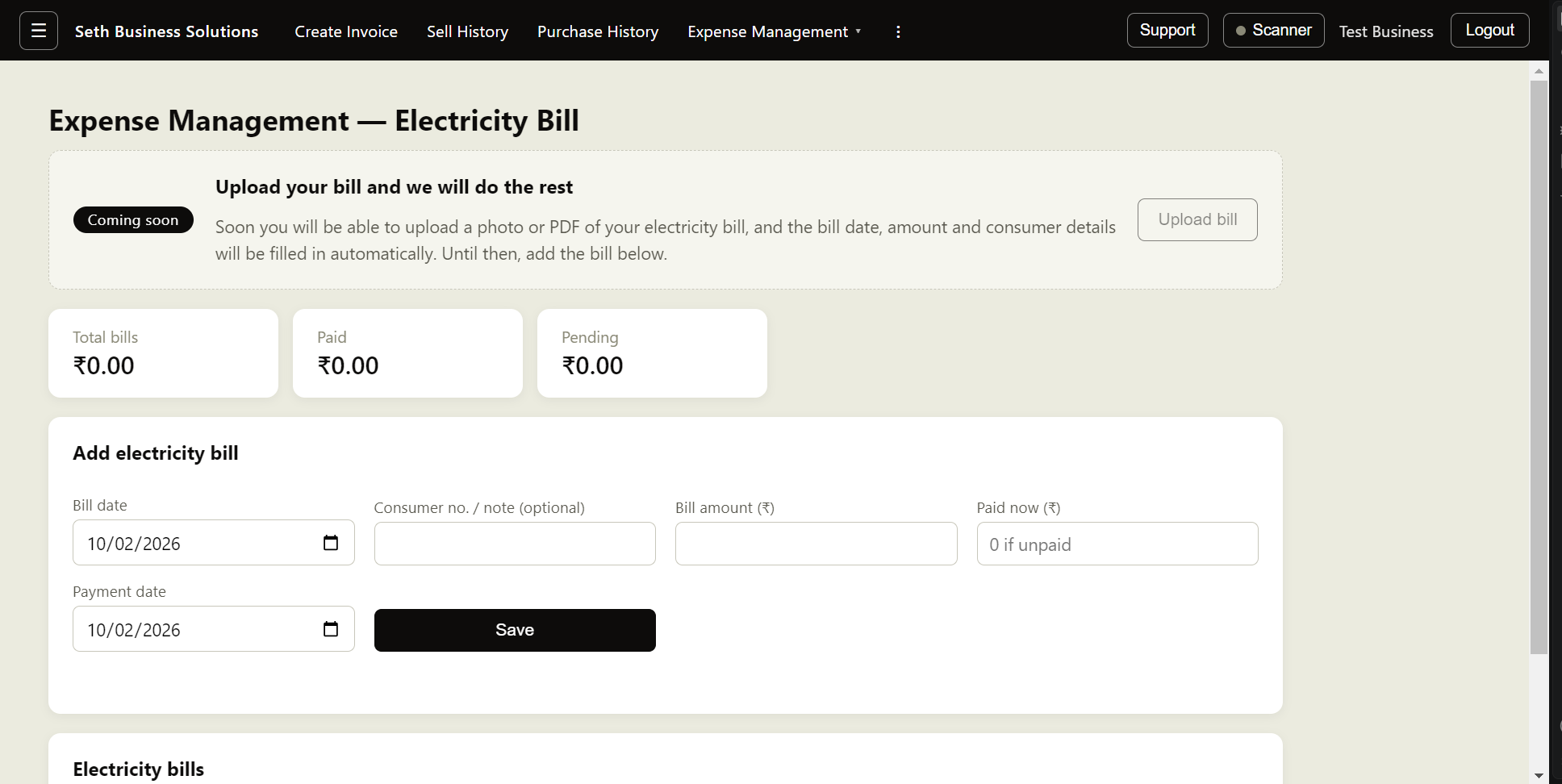Click 'Upload your bill and we will do the rest'
Image resolution: width=1562 pixels, height=784 pixels.
tap(394, 187)
